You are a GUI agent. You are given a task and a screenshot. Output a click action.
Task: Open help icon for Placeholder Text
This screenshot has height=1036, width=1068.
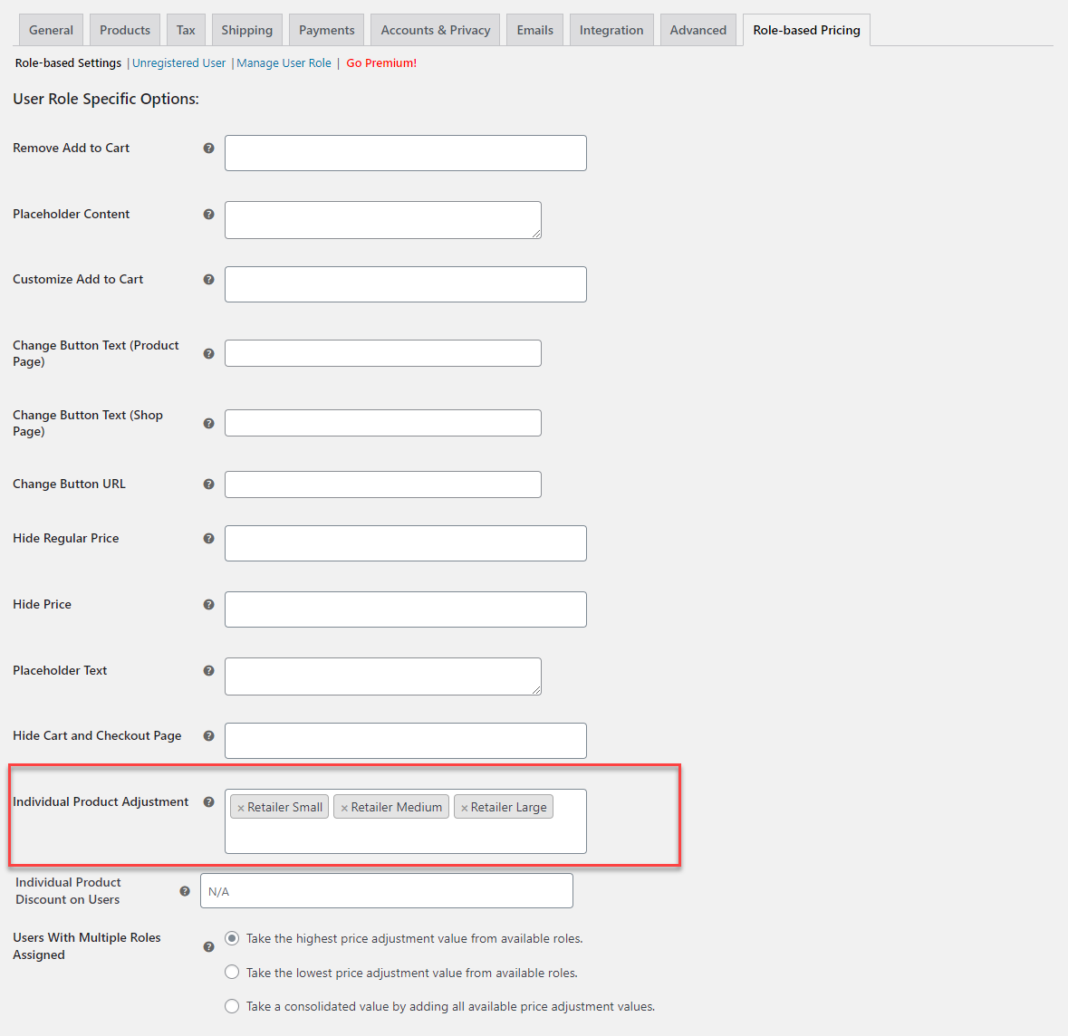tap(208, 670)
